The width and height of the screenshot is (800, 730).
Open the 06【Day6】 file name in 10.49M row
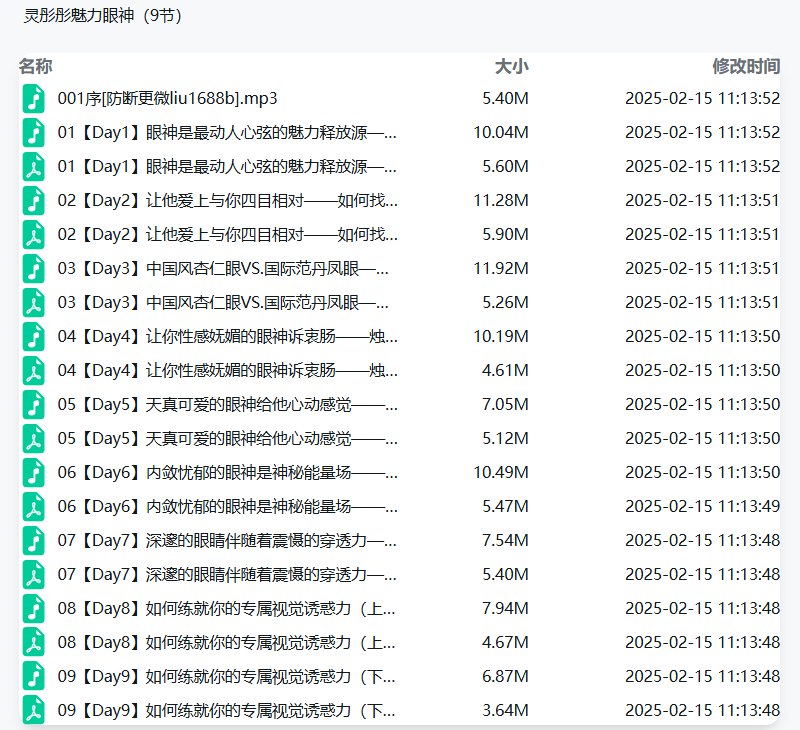(228, 473)
